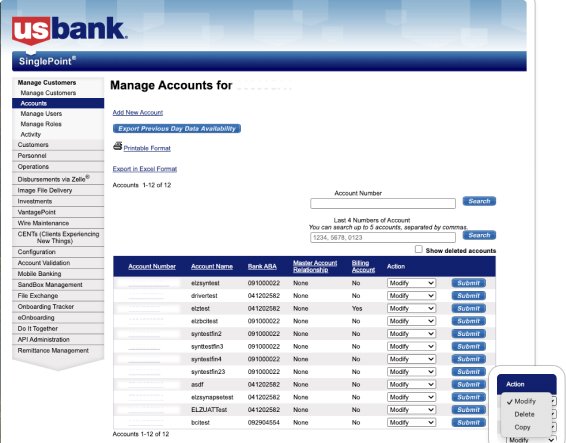Expand the Action dropdown for bcitest
This screenshot has width=566, height=443.
pos(411,422)
